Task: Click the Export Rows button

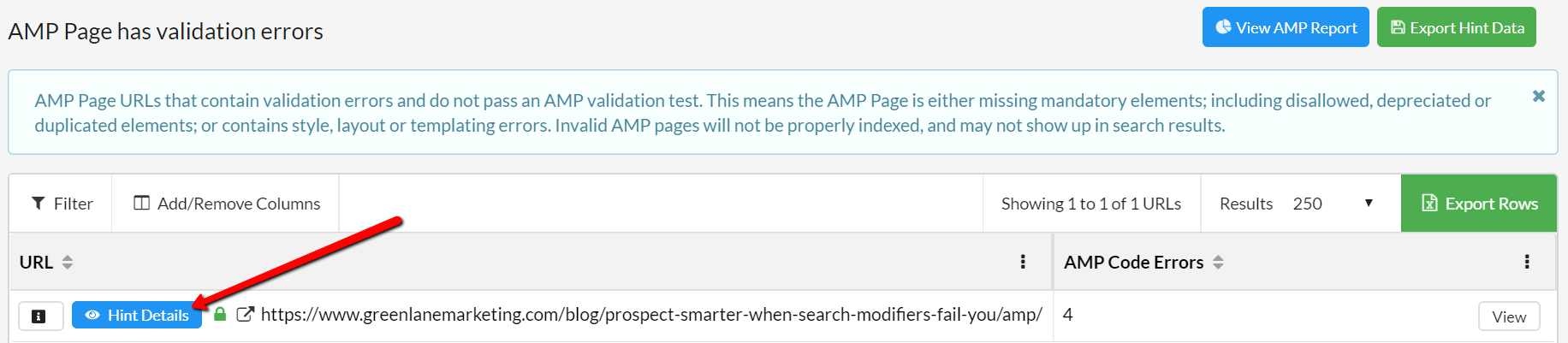Action: tap(1479, 204)
